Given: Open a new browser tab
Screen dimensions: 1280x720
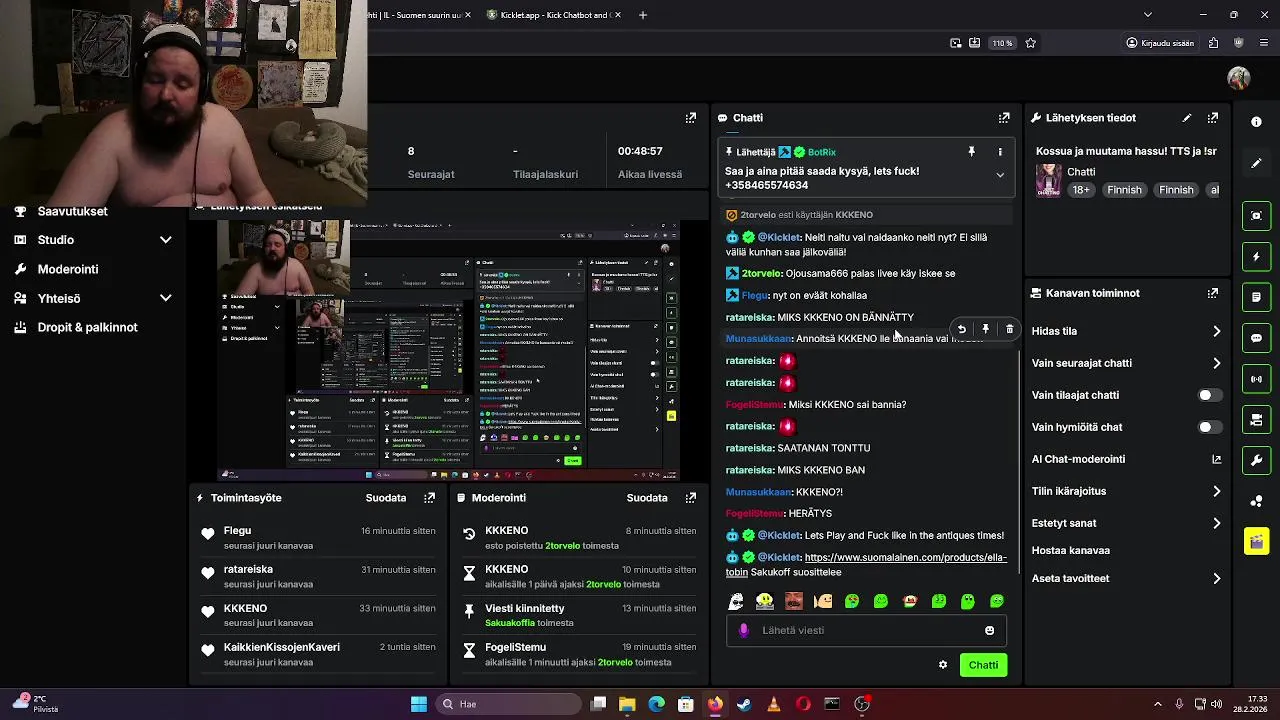Looking at the screenshot, I should (643, 15).
